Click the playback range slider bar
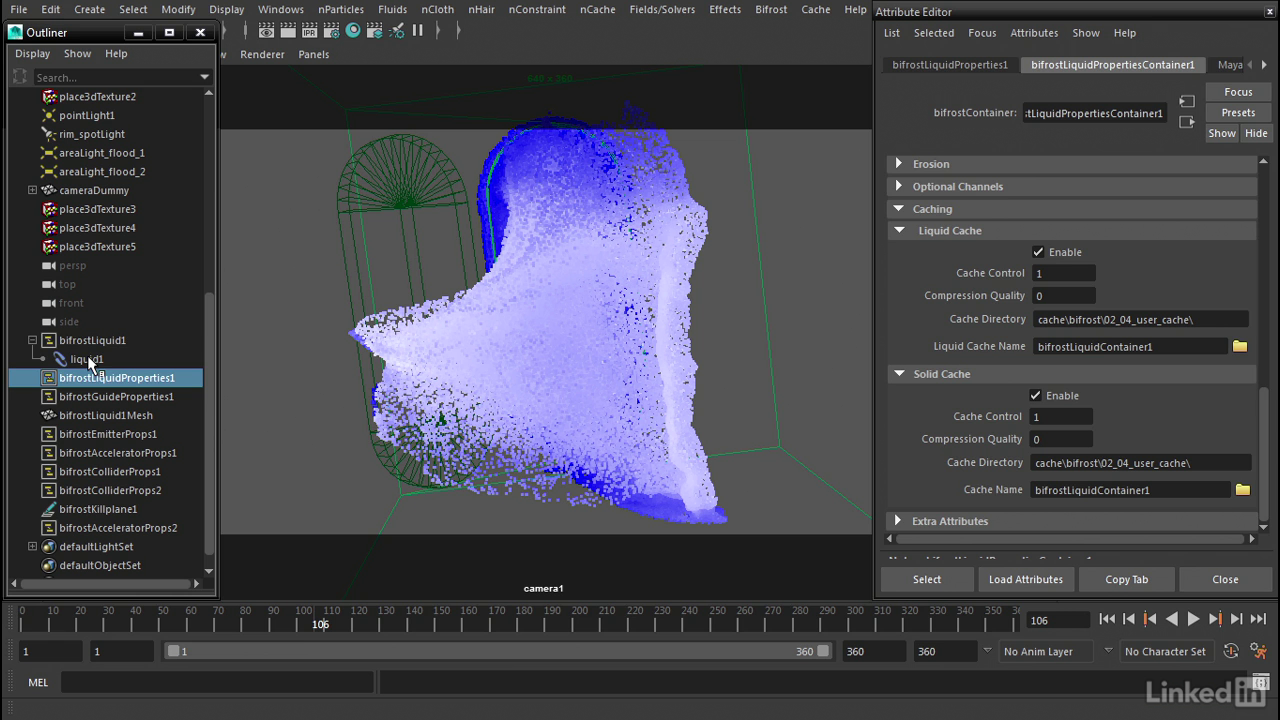The height and width of the screenshot is (720, 1280). tap(497, 651)
